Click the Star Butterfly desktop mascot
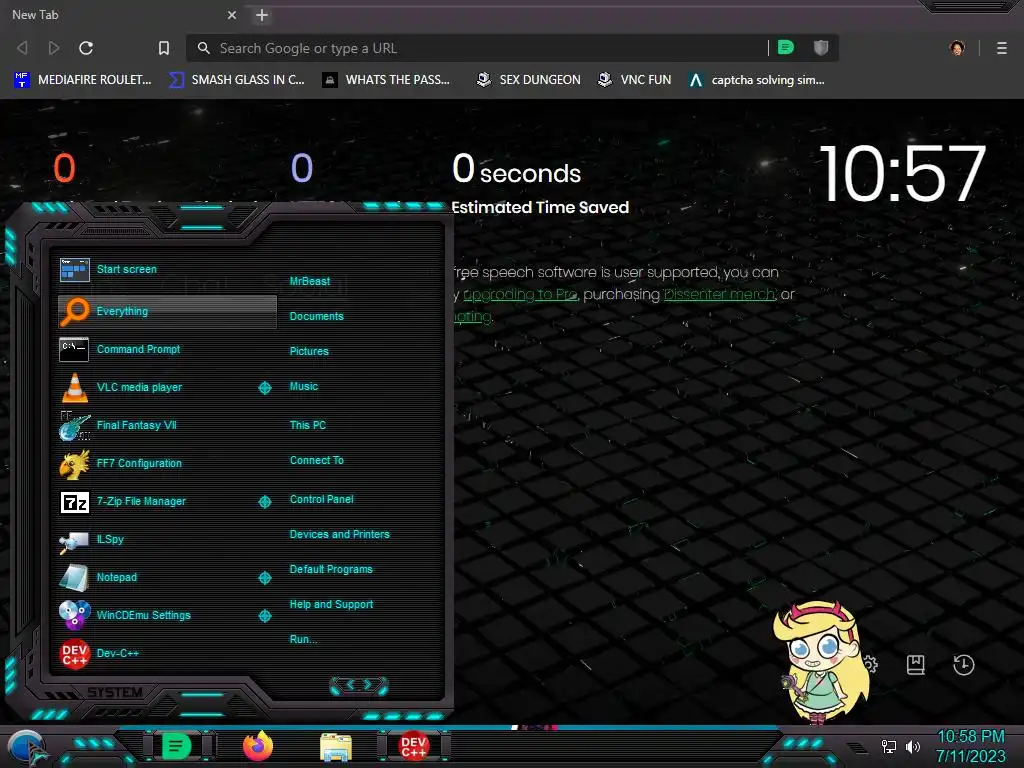The height and width of the screenshot is (768, 1024). click(x=822, y=662)
